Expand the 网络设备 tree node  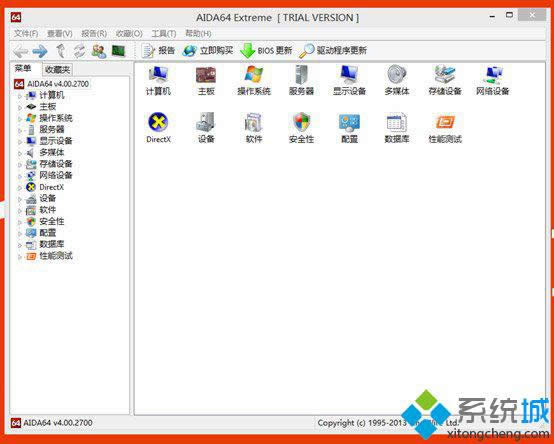(20, 176)
